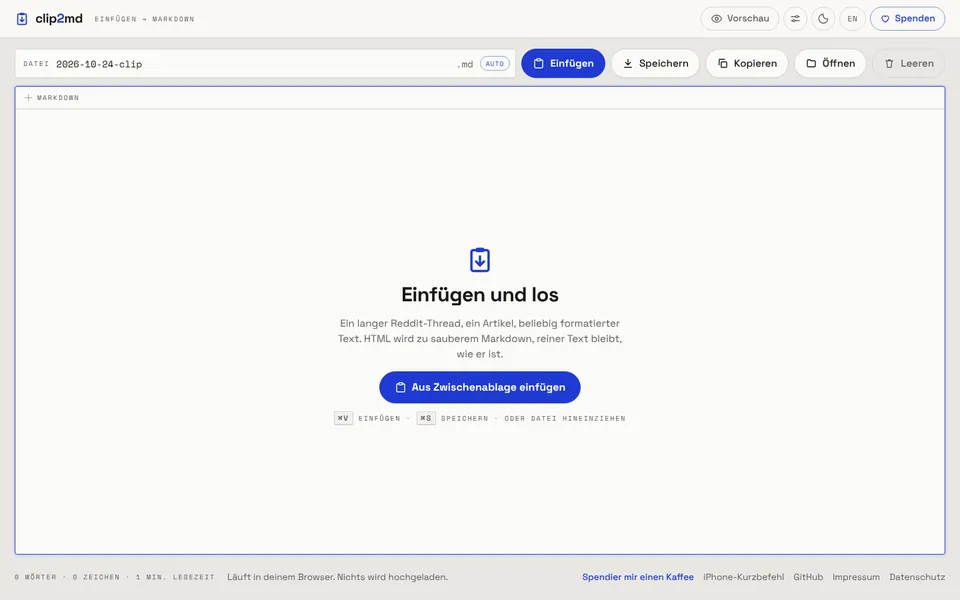Click Aus Zwischenablage einfügen

point(480,387)
